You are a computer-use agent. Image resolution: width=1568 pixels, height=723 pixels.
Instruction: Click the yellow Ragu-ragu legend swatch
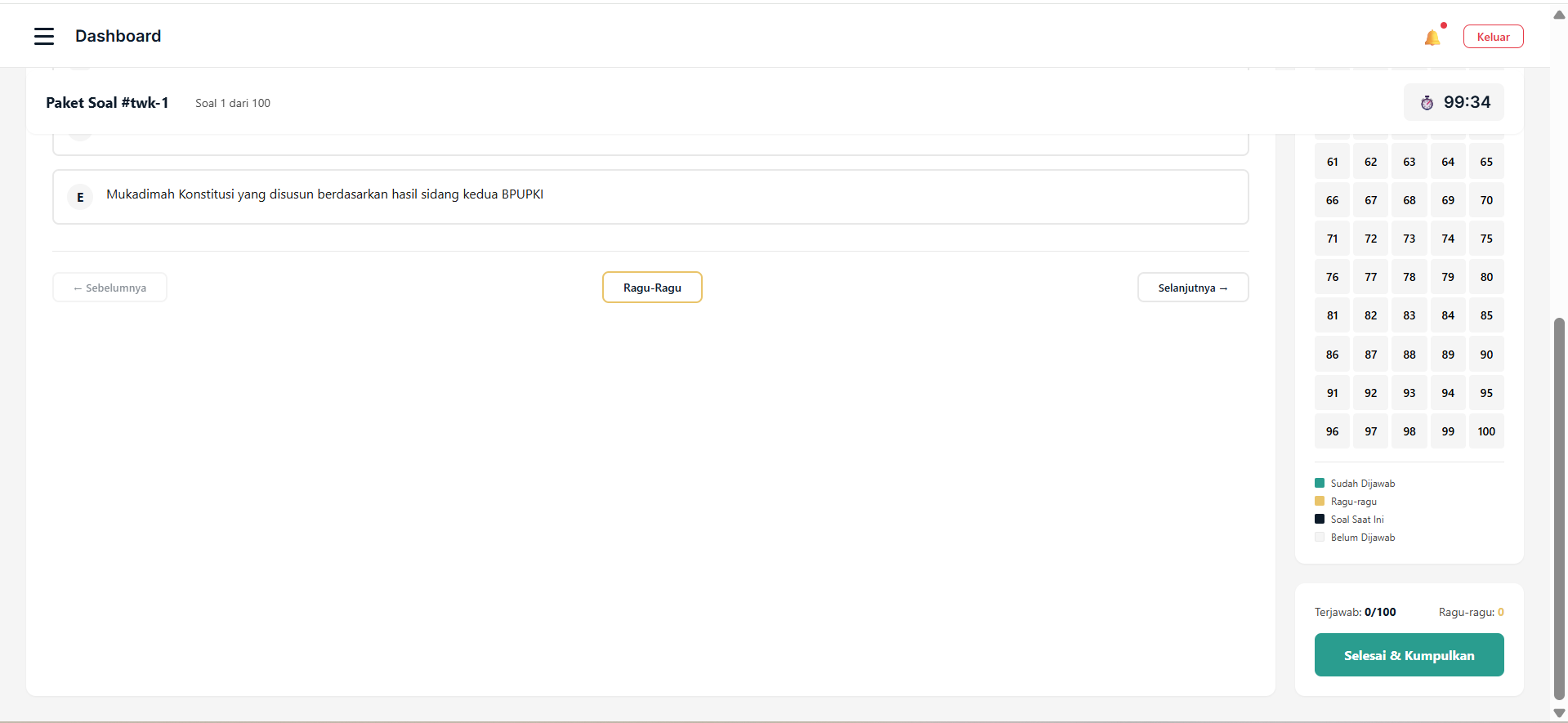[x=1320, y=501]
